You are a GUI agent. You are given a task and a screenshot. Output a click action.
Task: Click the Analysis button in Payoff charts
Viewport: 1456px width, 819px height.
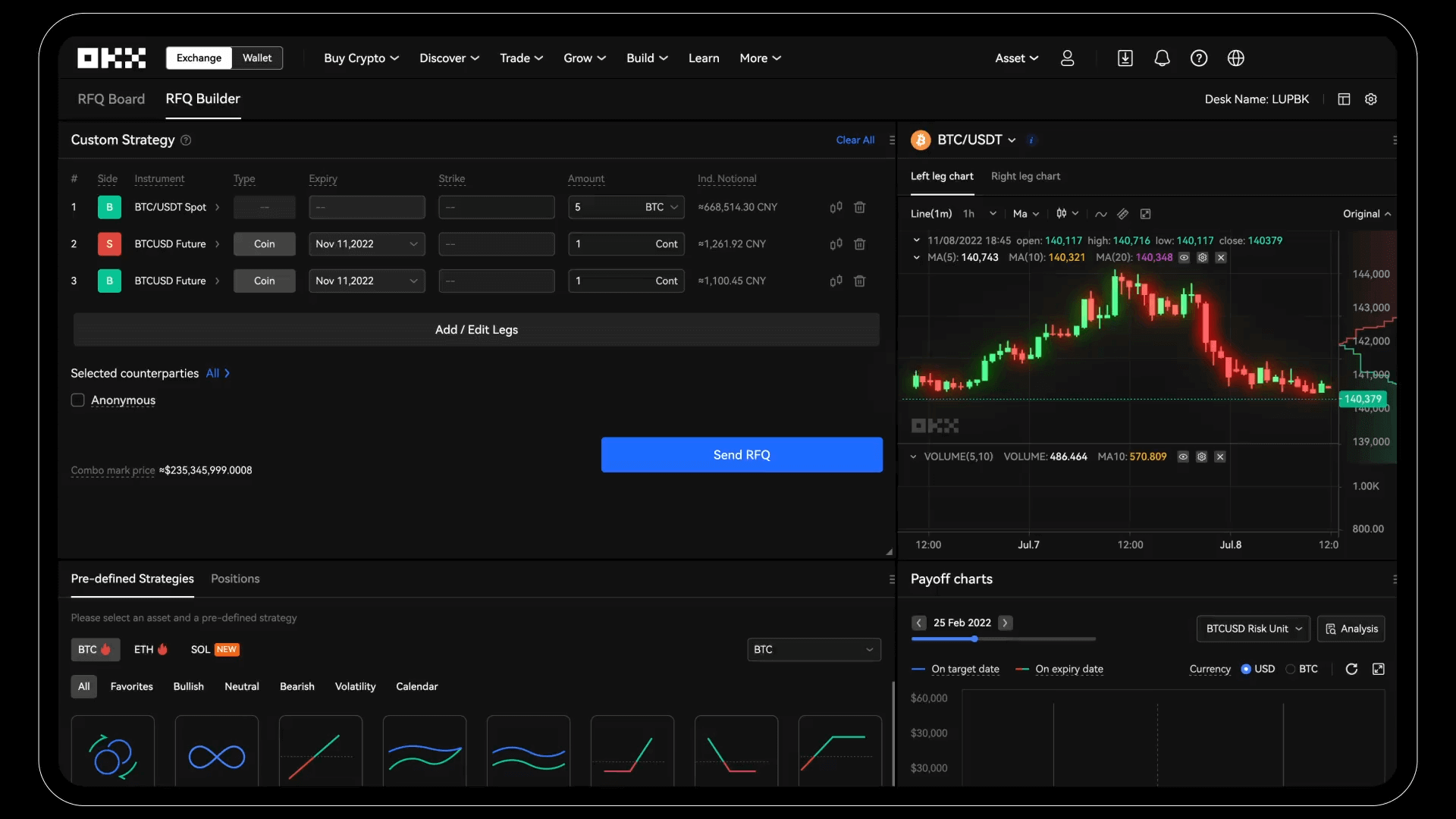(1351, 629)
